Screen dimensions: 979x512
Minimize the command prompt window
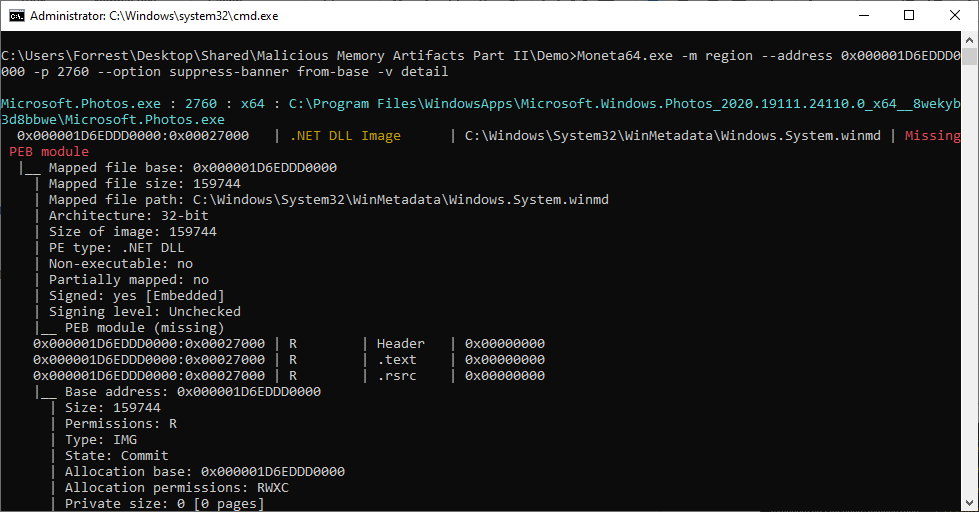coord(864,16)
